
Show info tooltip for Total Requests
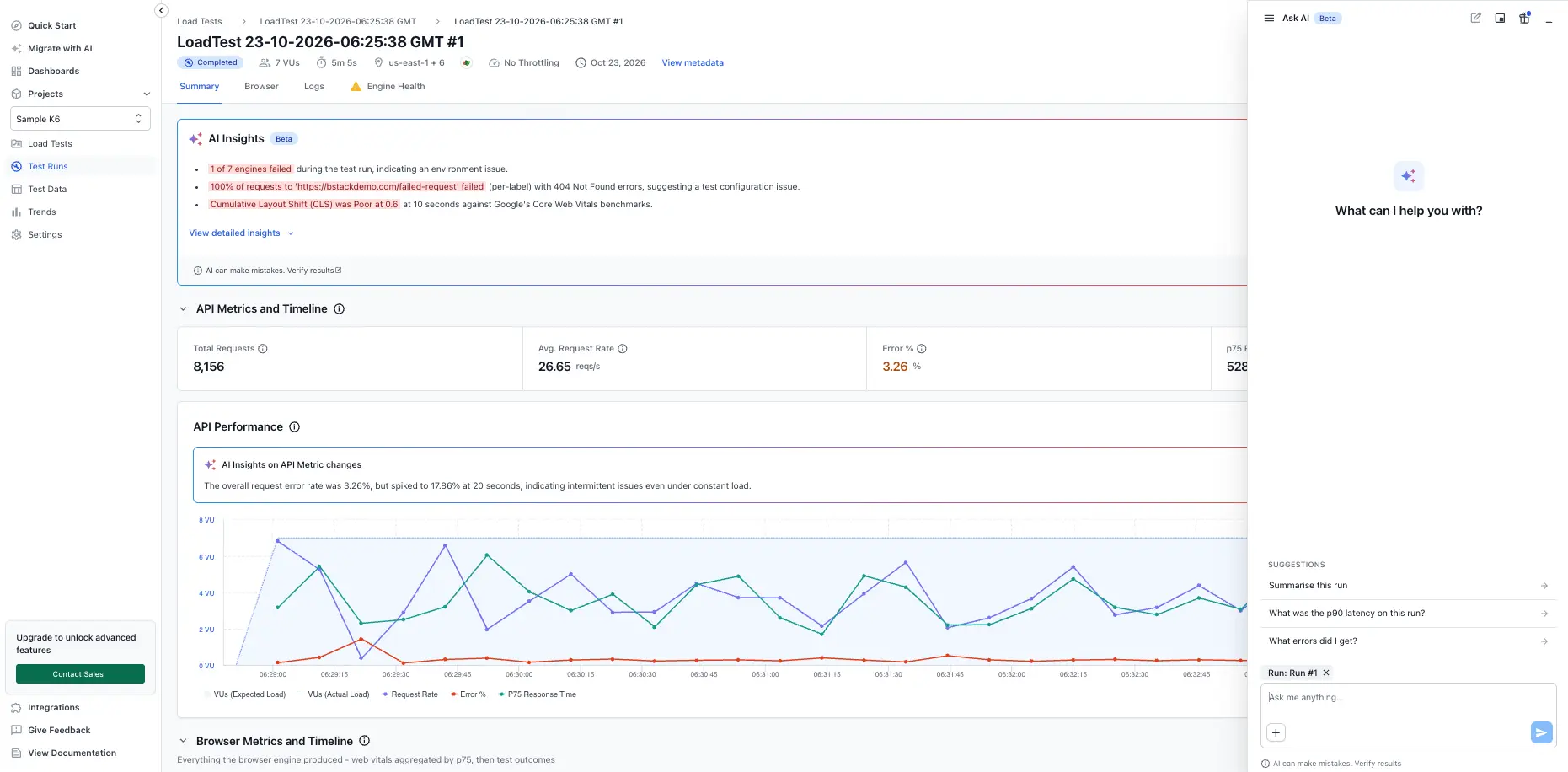pos(263,349)
